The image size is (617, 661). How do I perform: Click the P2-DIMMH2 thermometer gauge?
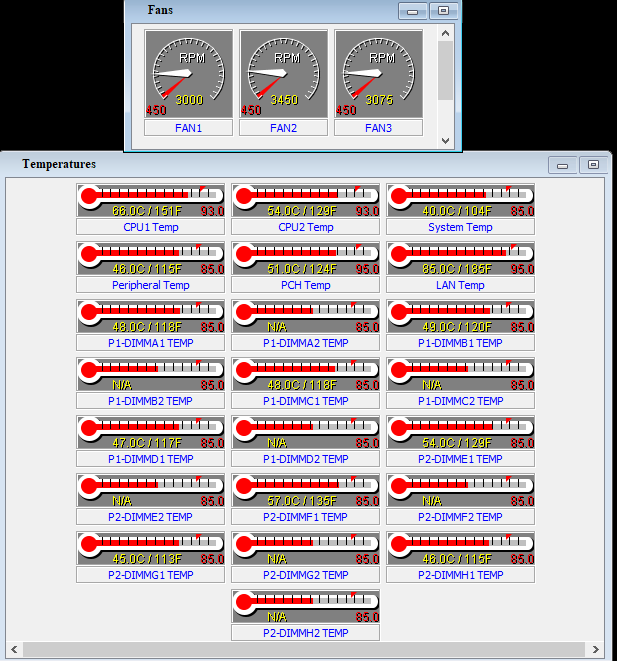click(x=306, y=606)
